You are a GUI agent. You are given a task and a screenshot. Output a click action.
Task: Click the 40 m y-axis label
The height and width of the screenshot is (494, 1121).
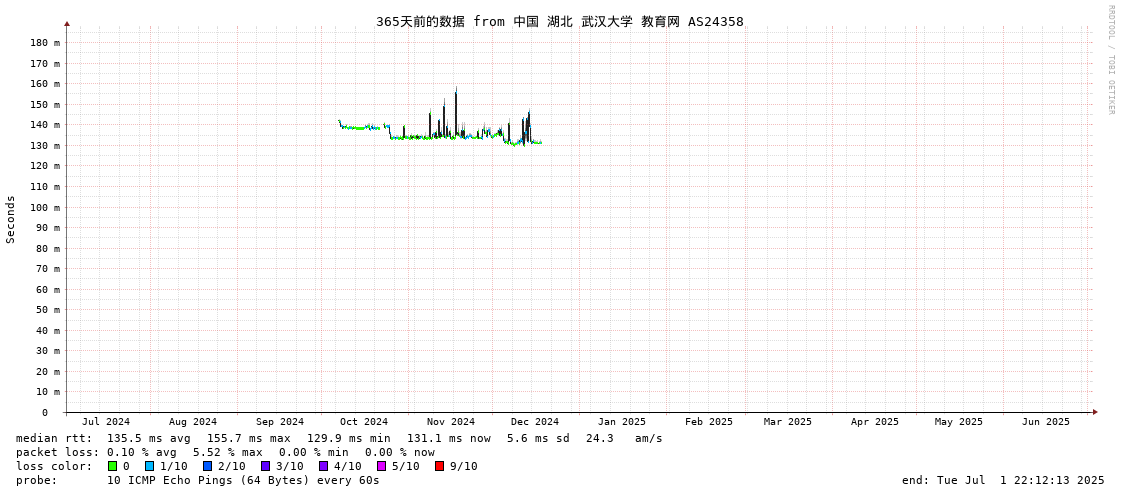click(x=48, y=331)
